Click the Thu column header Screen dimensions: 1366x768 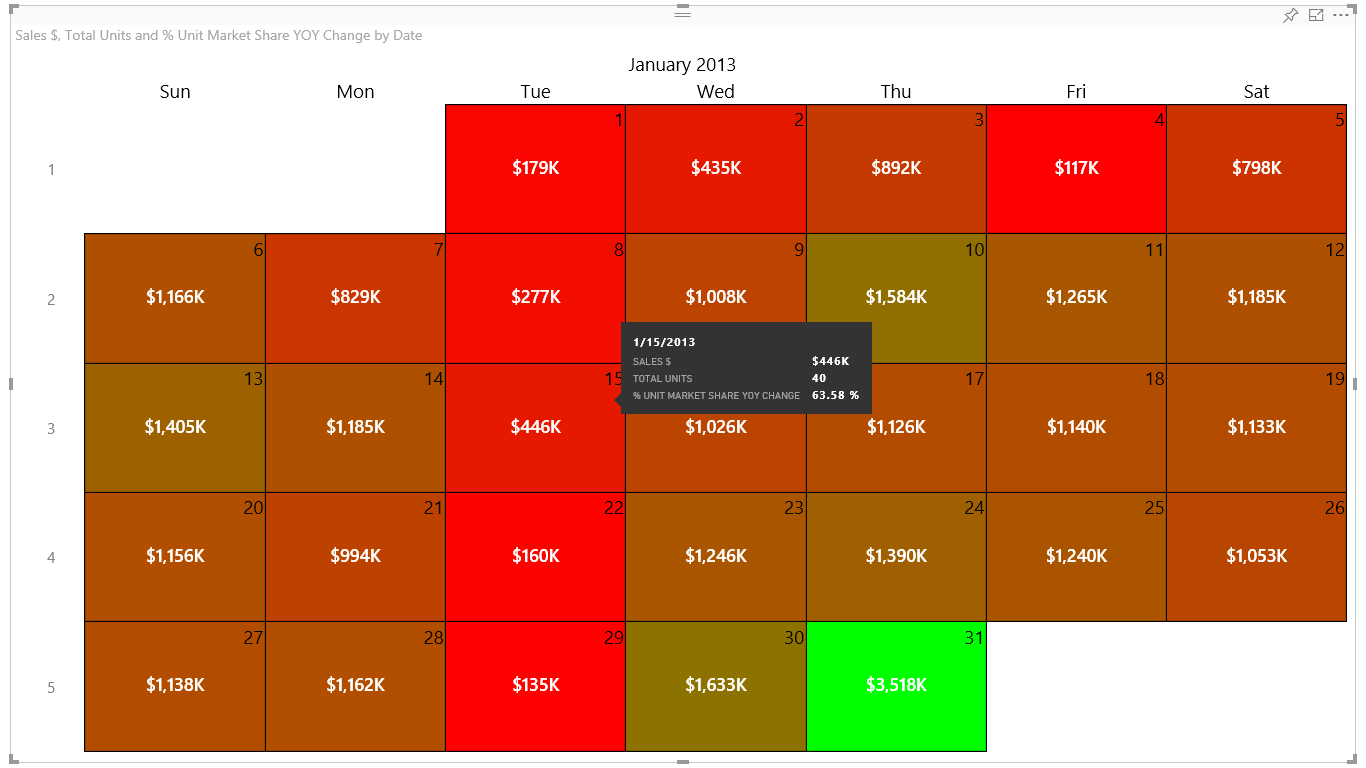(x=896, y=92)
